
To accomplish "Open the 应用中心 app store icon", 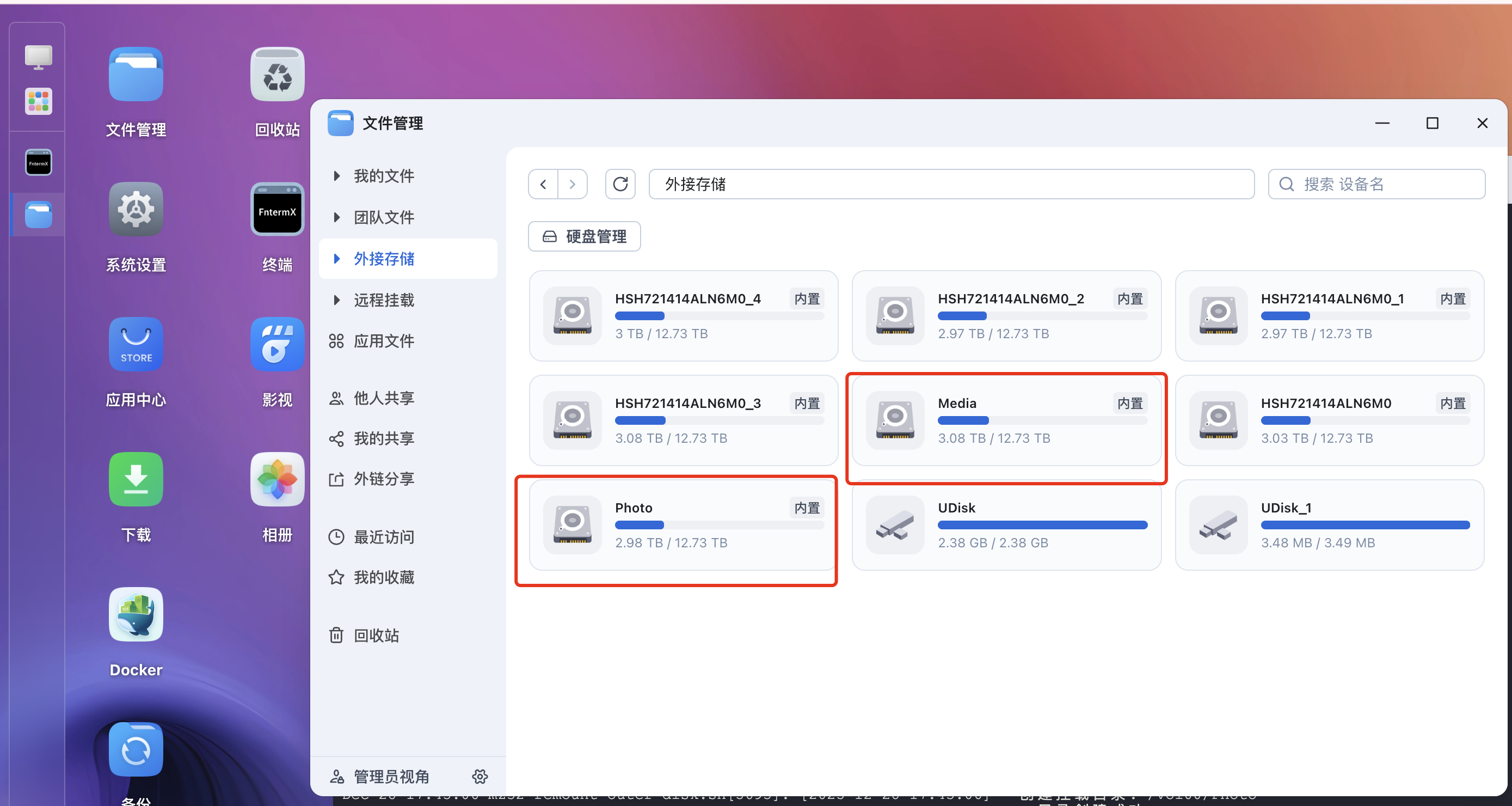I will [136, 344].
